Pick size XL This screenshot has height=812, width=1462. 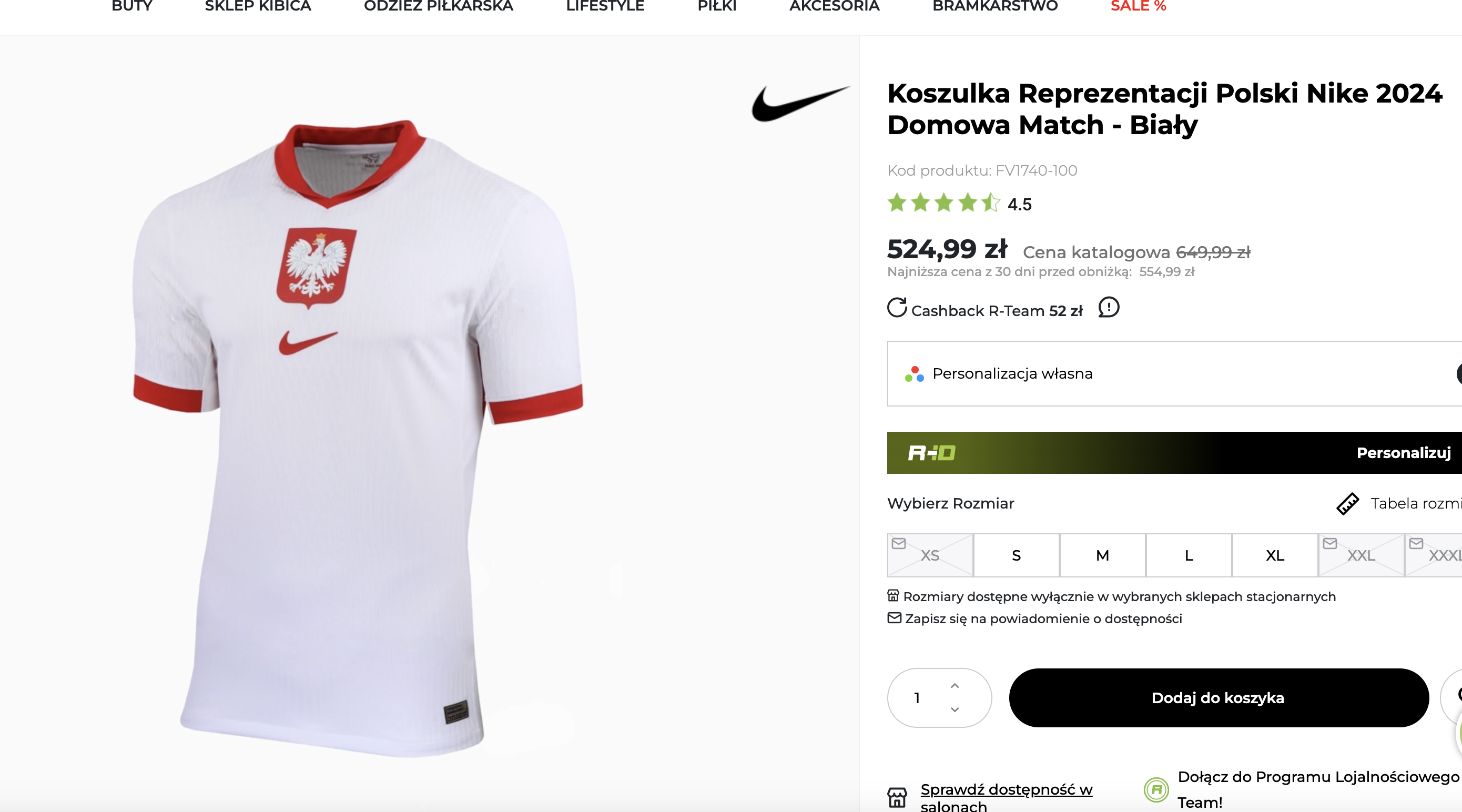[x=1275, y=555]
